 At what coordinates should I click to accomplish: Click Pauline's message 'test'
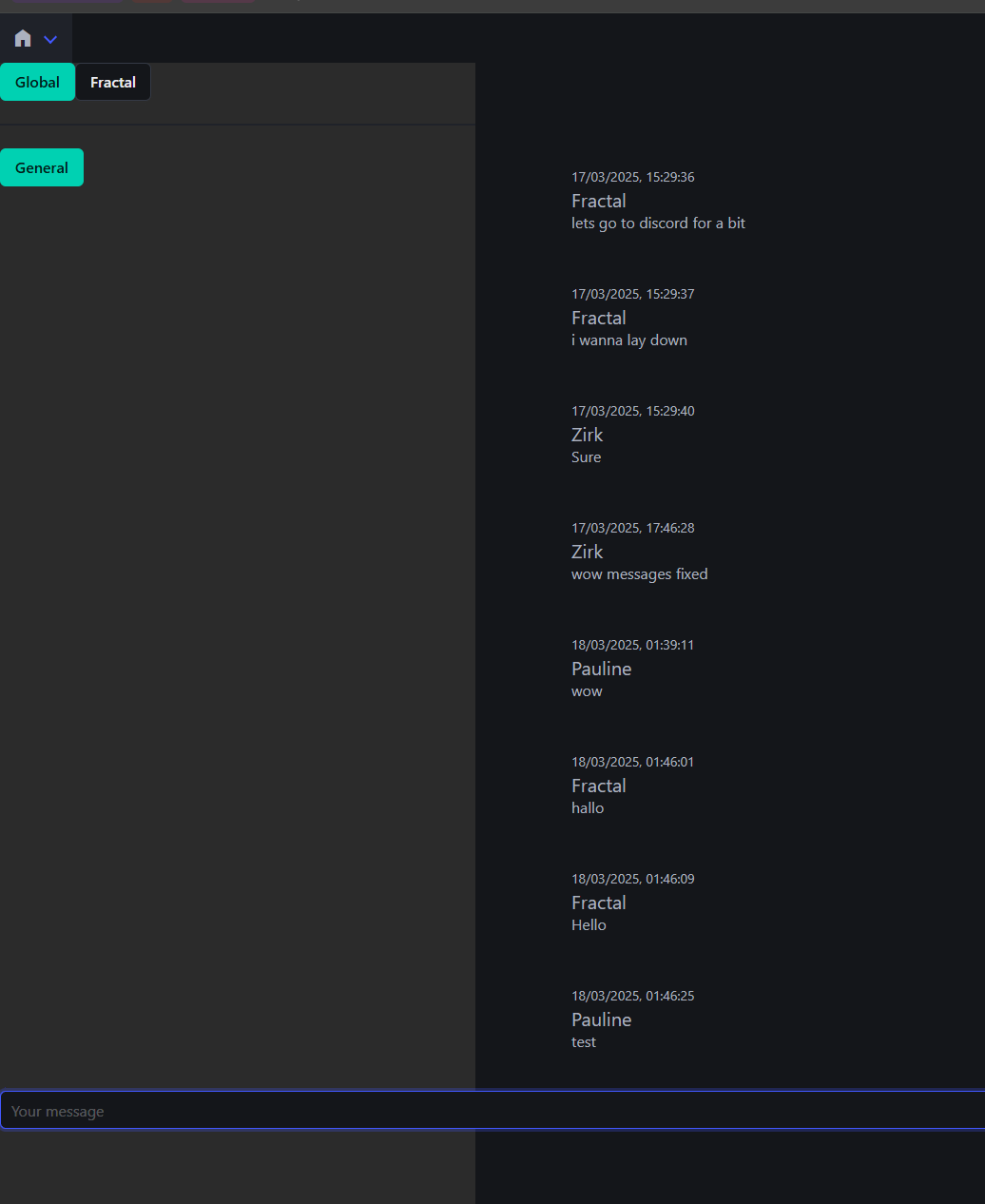584,1042
